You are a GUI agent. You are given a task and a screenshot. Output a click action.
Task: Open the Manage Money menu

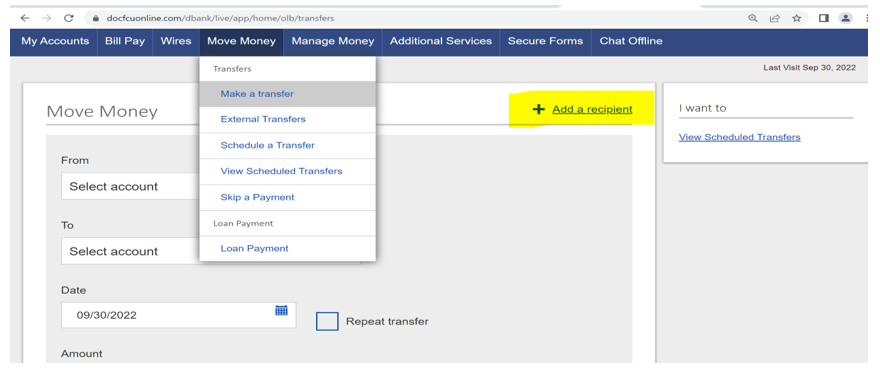click(333, 41)
